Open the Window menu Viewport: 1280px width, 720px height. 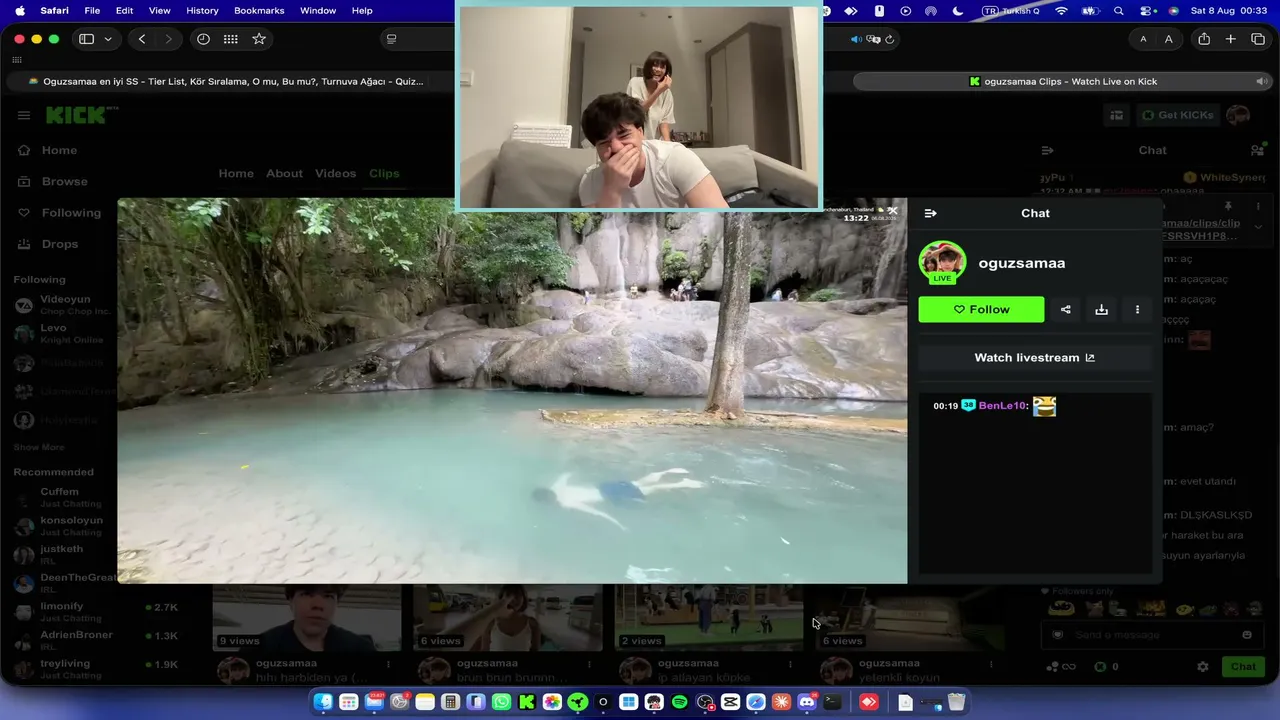click(318, 10)
